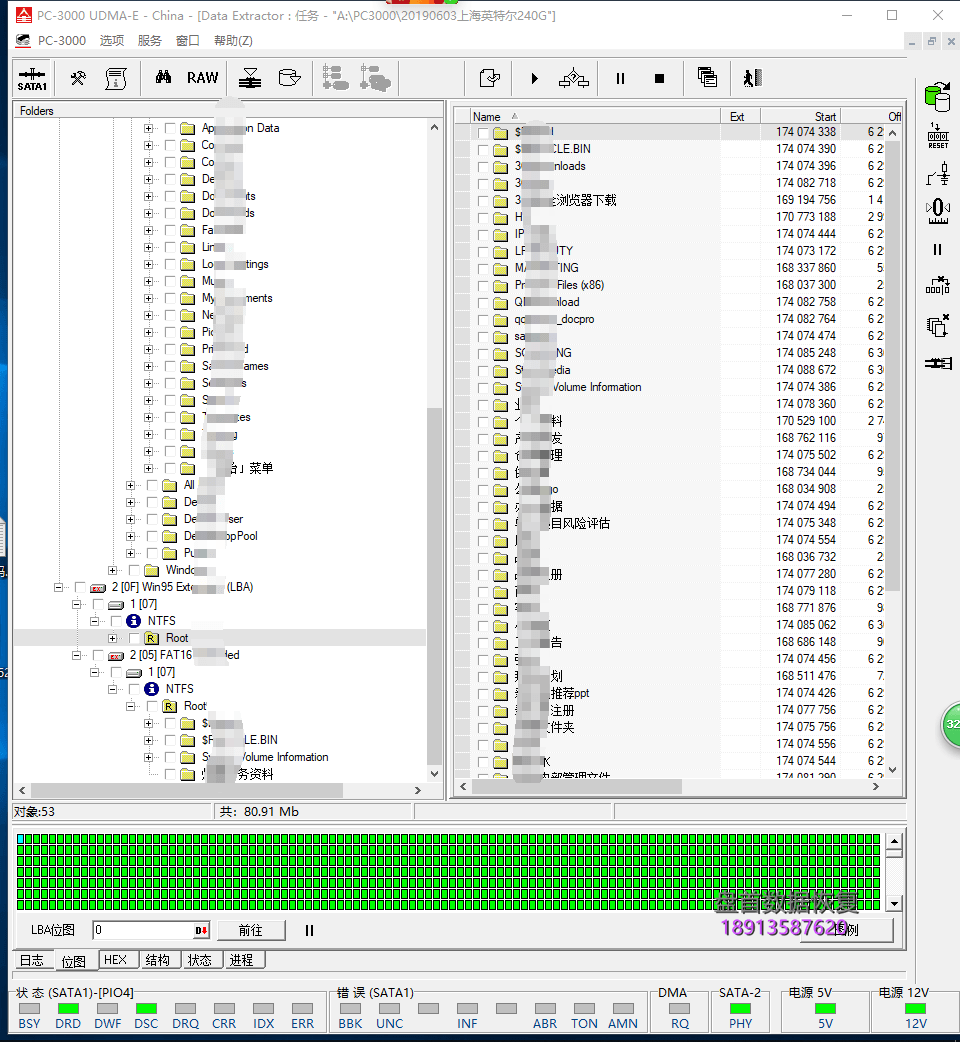Click the connector plug icon in sidebar
960x1042 pixels.
938,364
